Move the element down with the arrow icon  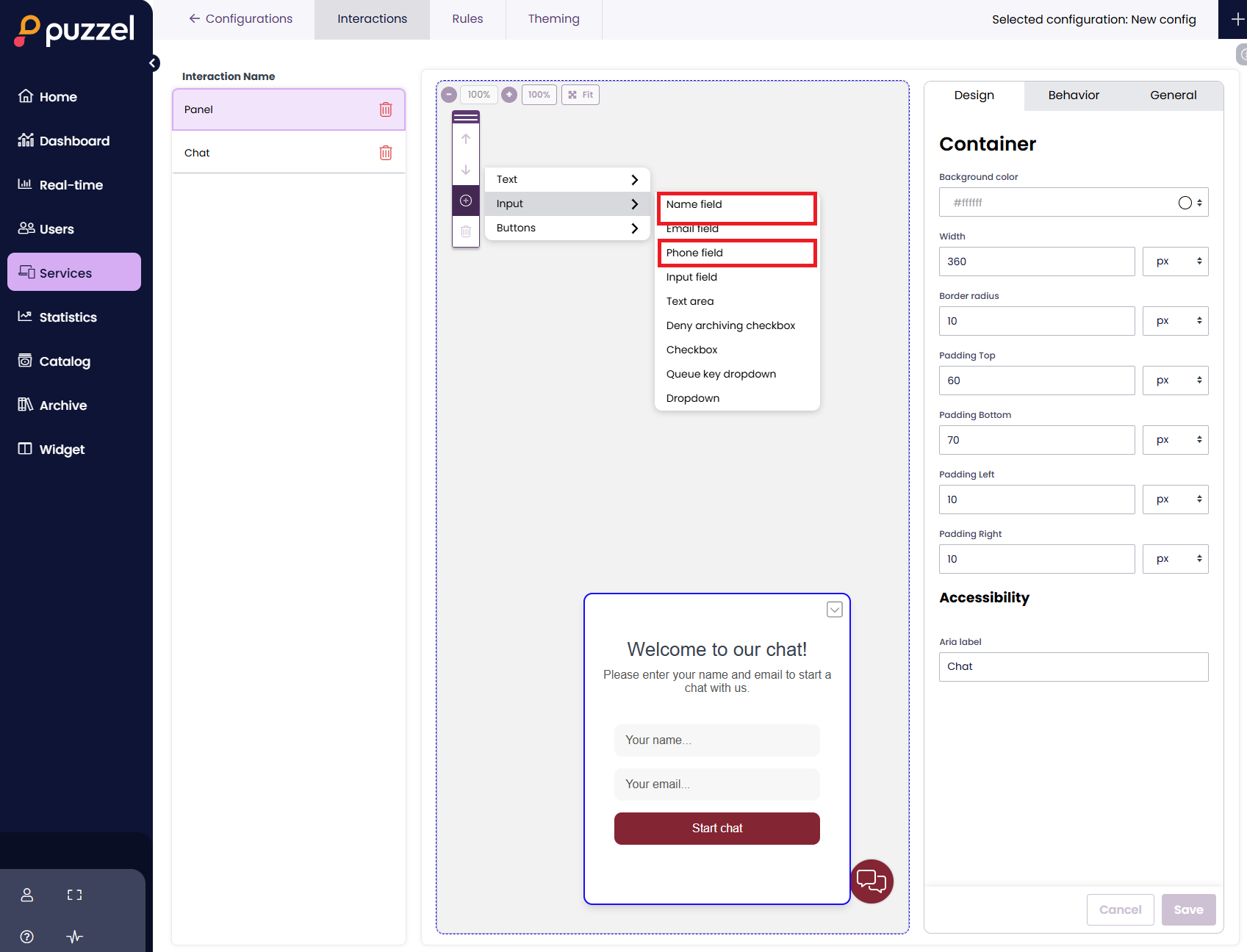click(x=465, y=170)
